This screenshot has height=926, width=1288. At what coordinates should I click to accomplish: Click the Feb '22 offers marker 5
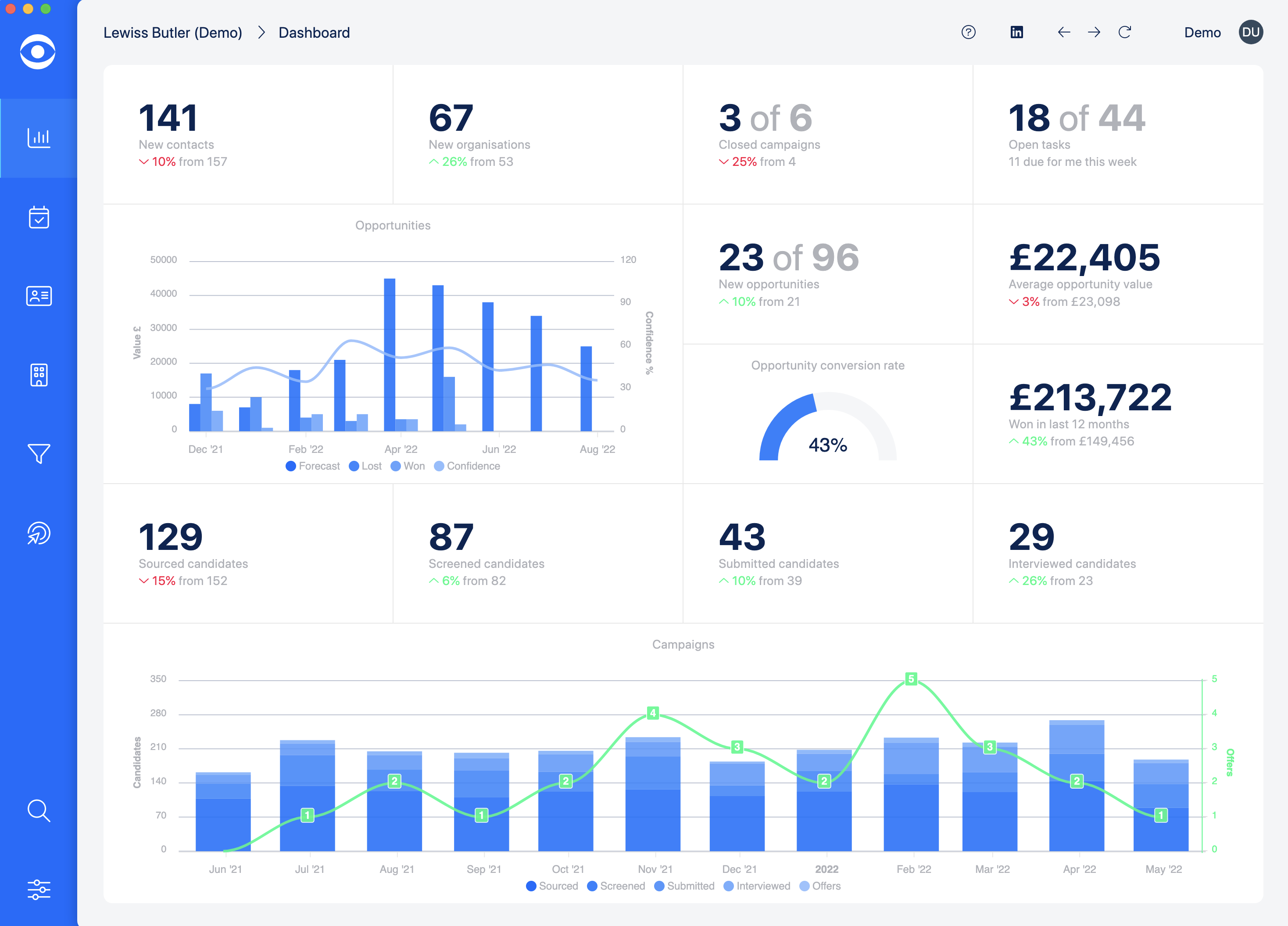coord(911,678)
